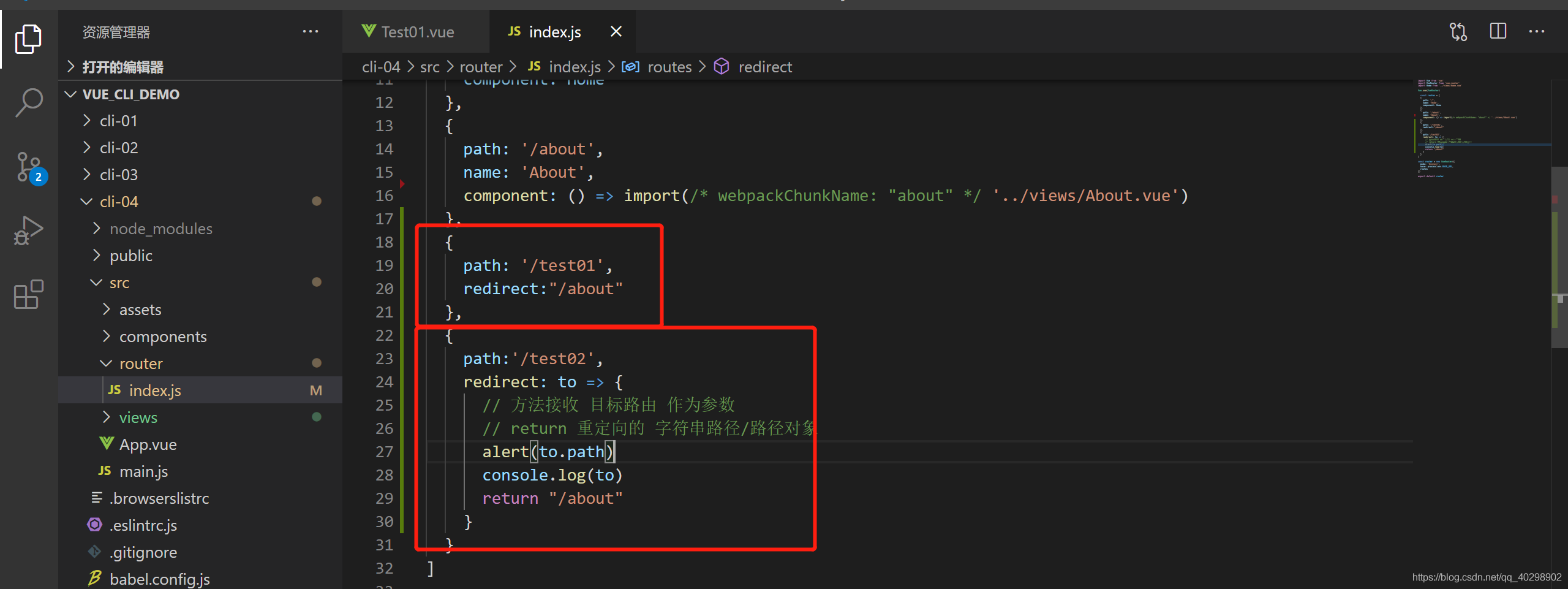Viewport: 1568px width, 589px height.
Task: Click router in the breadcrumb
Action: 481,66
